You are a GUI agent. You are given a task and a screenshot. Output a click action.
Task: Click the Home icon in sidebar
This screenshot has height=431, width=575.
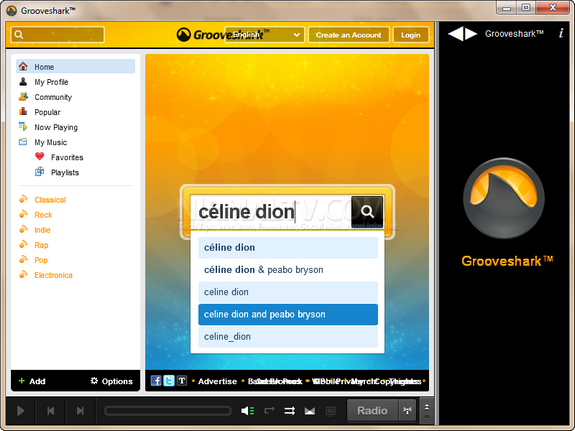[x=23, y=66]
